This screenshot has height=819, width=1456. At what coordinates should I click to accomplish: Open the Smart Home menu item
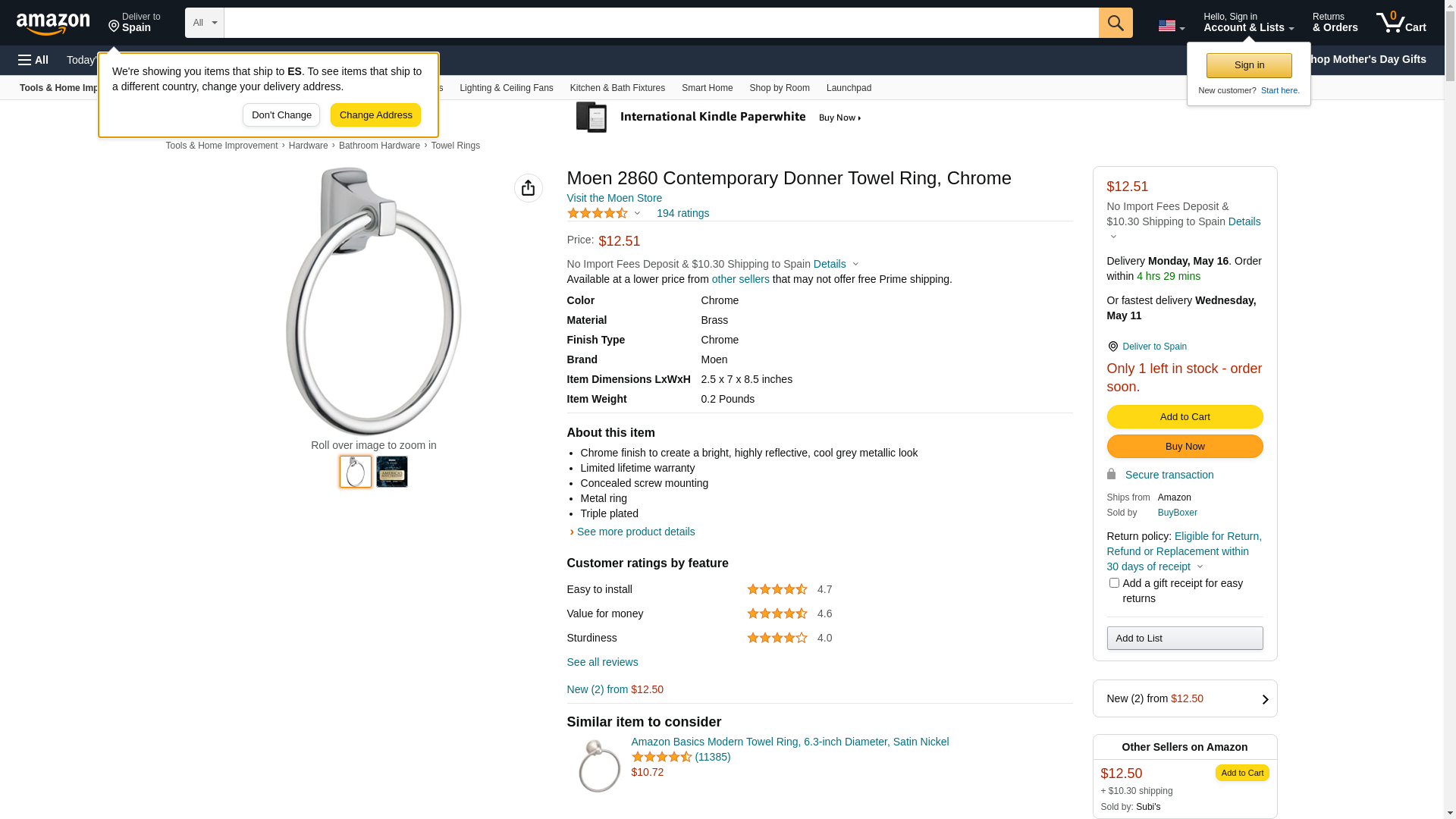coord(707,88)
